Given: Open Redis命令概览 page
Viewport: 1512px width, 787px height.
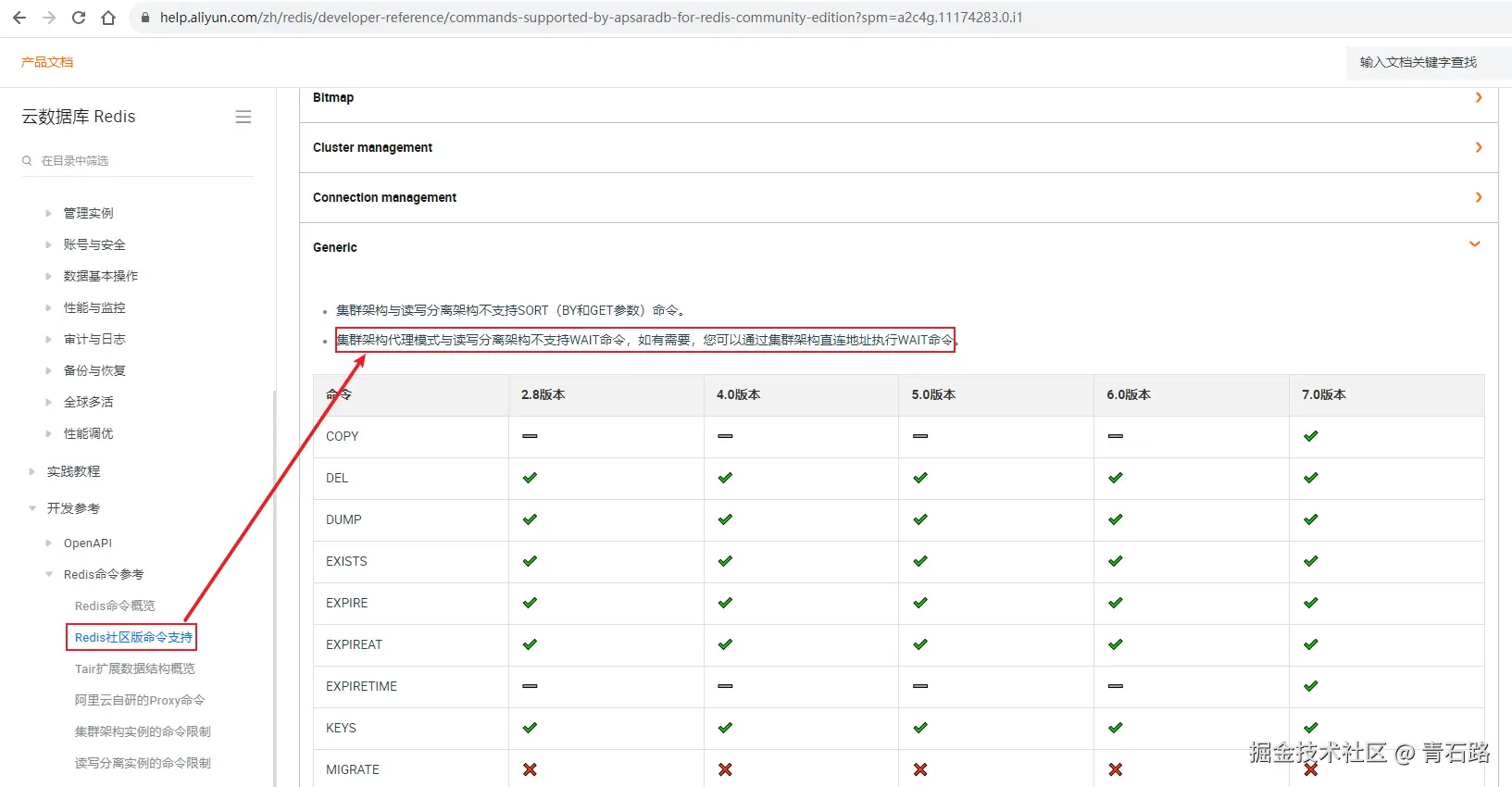Looking at the screenshot, I should point(115,606).
